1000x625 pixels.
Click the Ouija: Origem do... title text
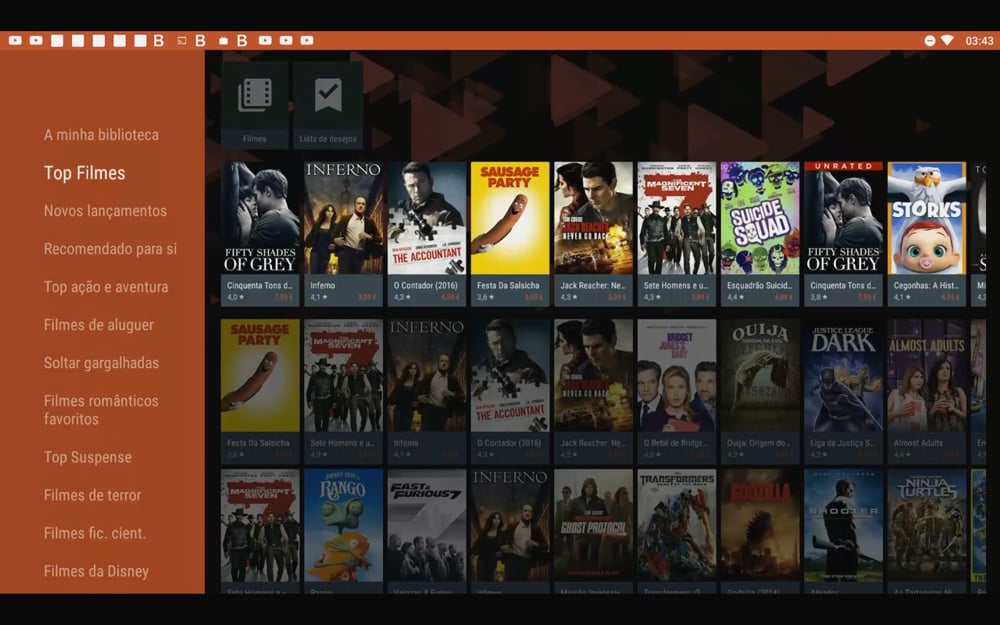tap(758, 443)
